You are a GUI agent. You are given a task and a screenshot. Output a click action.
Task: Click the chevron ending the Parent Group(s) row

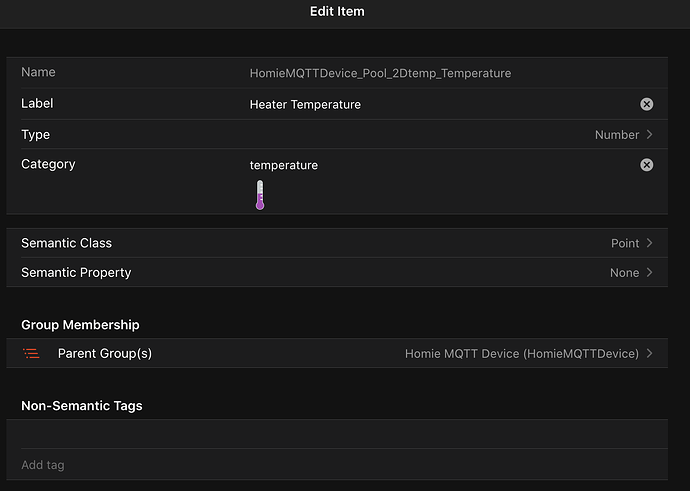[x=650, y=353]
